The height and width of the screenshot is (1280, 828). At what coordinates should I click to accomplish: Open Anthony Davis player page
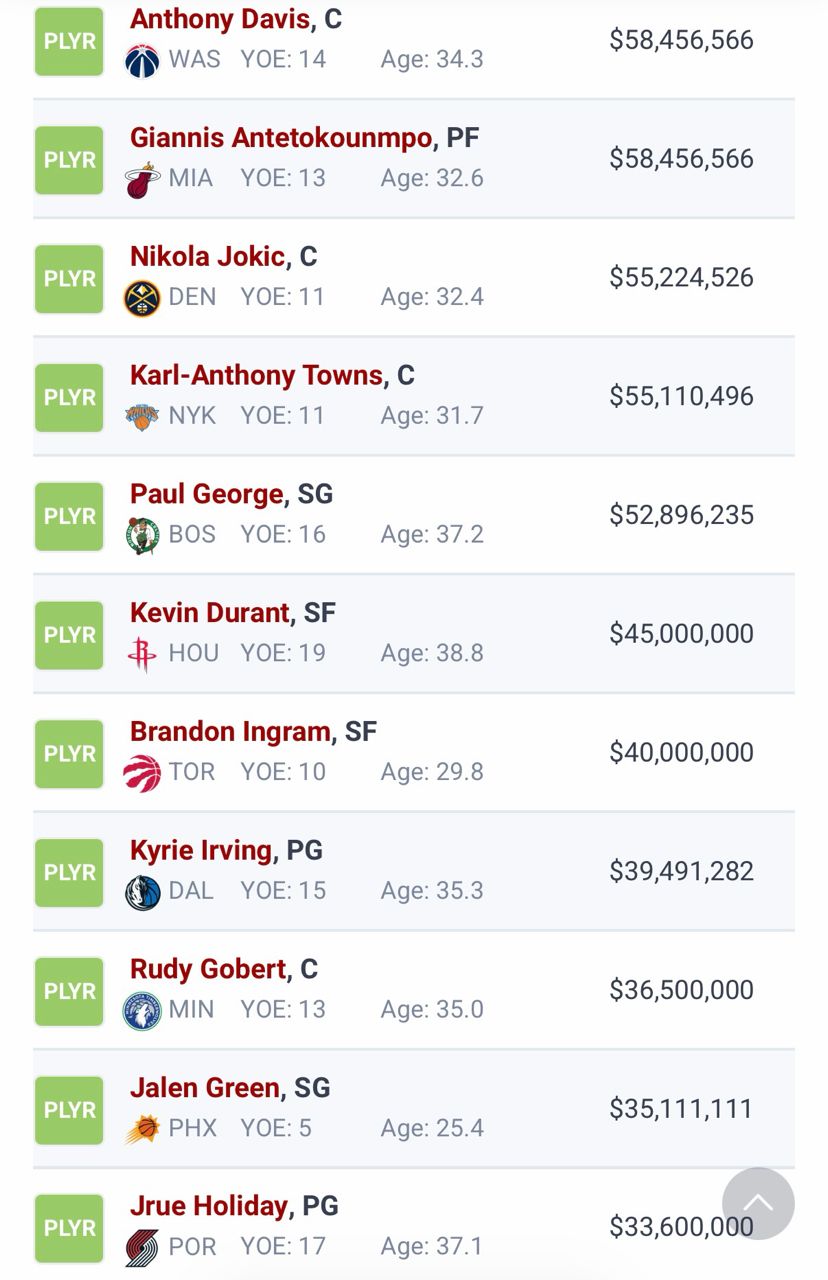click(x=220, y=19)
